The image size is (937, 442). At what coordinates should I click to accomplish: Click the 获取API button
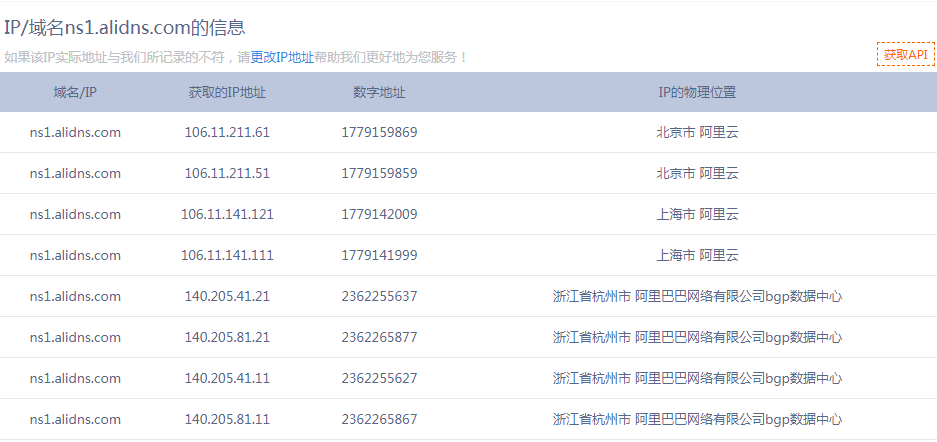906,54
